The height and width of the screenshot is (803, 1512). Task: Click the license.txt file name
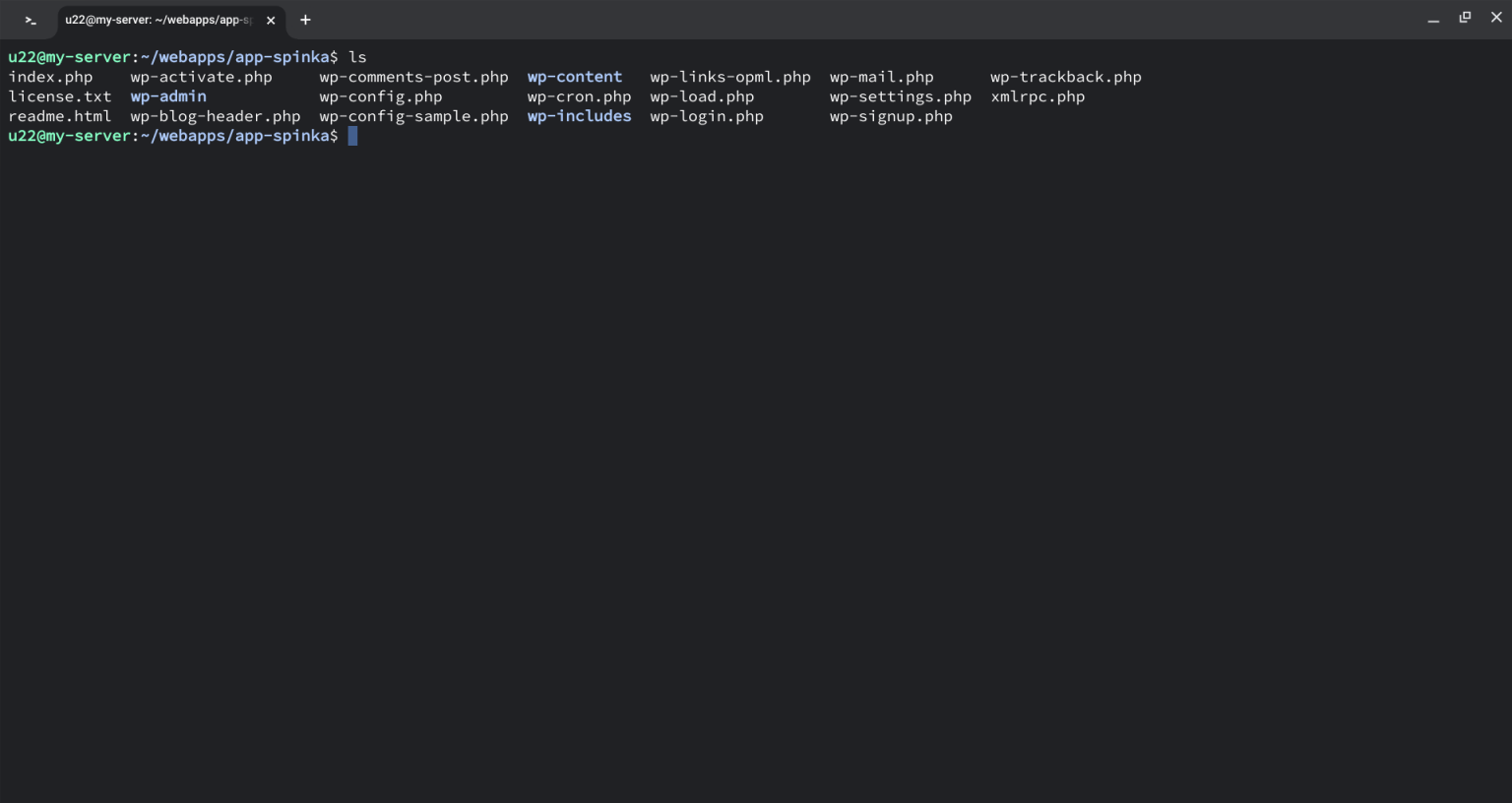[x=60, y=95]
